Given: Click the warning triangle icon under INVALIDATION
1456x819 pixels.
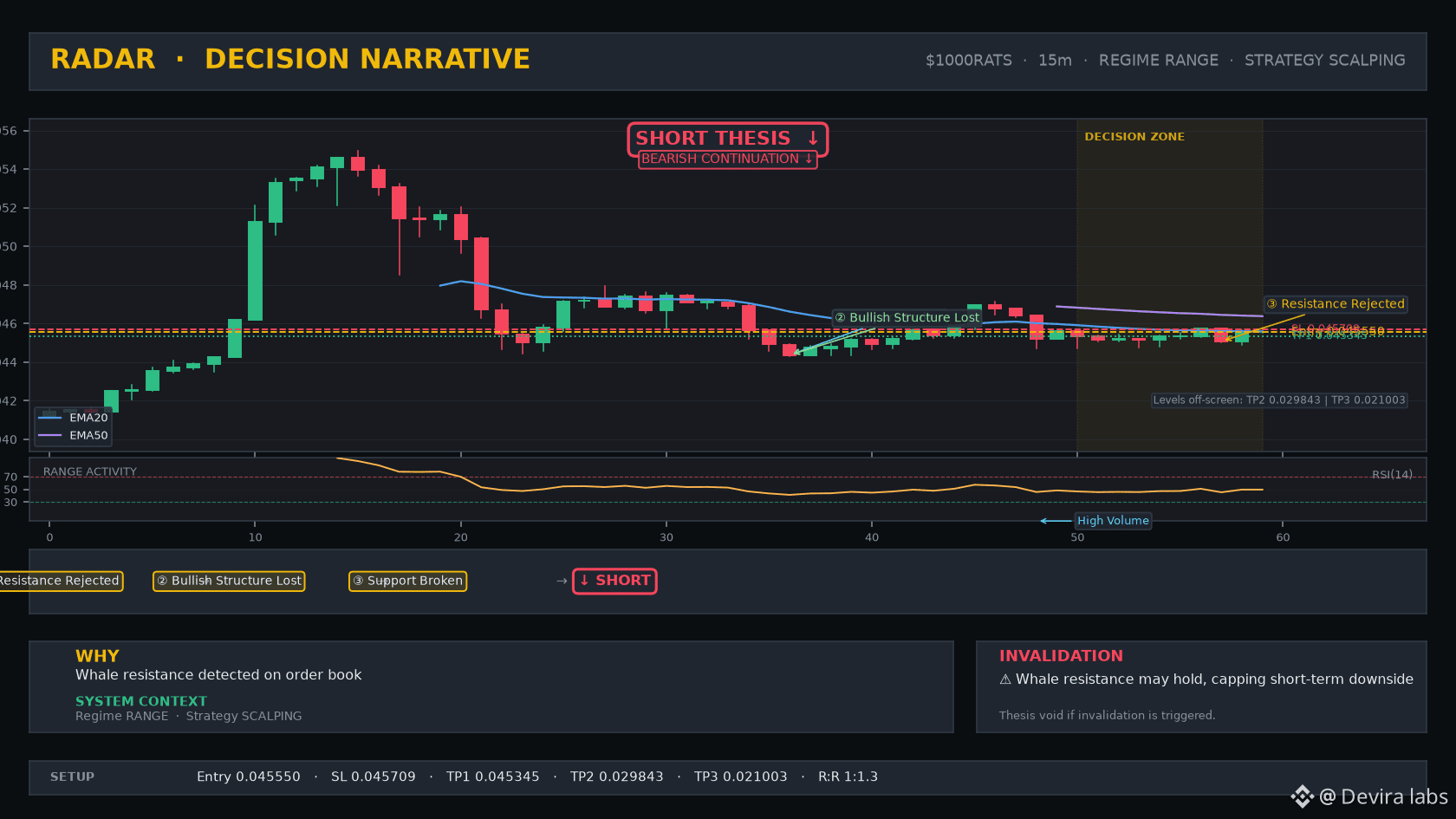Looking at the screenshot, I should 1005,679.
